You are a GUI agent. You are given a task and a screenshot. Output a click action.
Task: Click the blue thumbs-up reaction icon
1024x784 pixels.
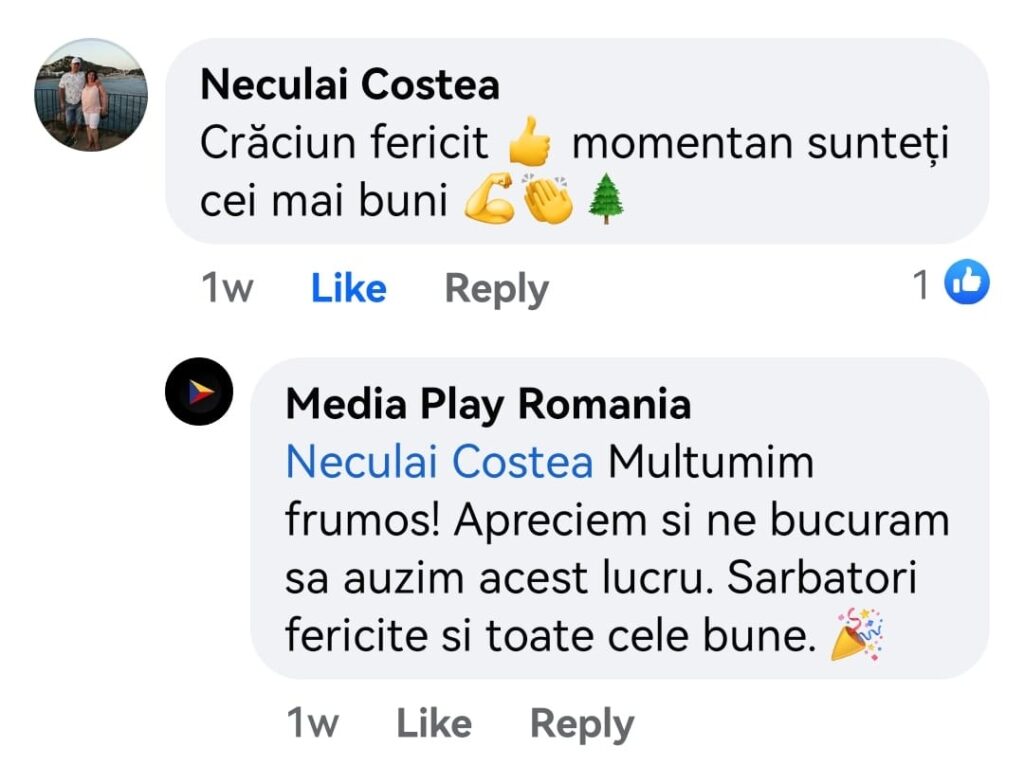967,284
